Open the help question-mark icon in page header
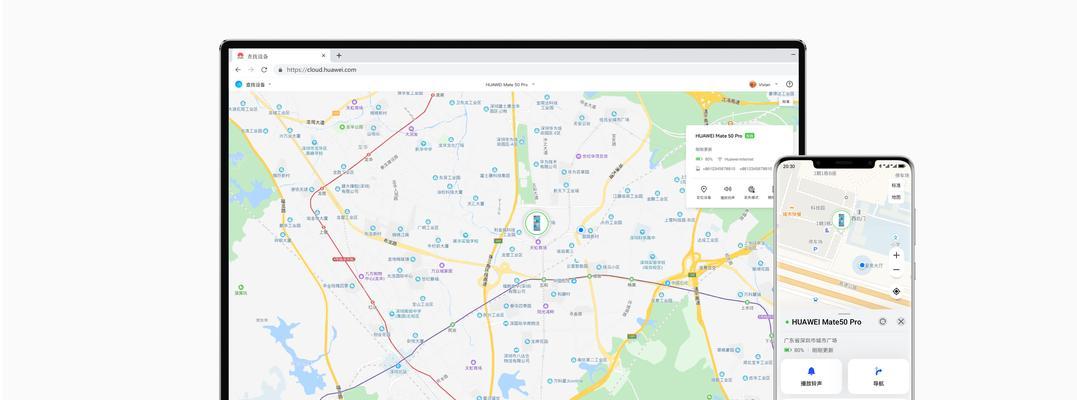The height and width of the screenshot is (400, 1077). pyautogui.click(x=789, y=84)
